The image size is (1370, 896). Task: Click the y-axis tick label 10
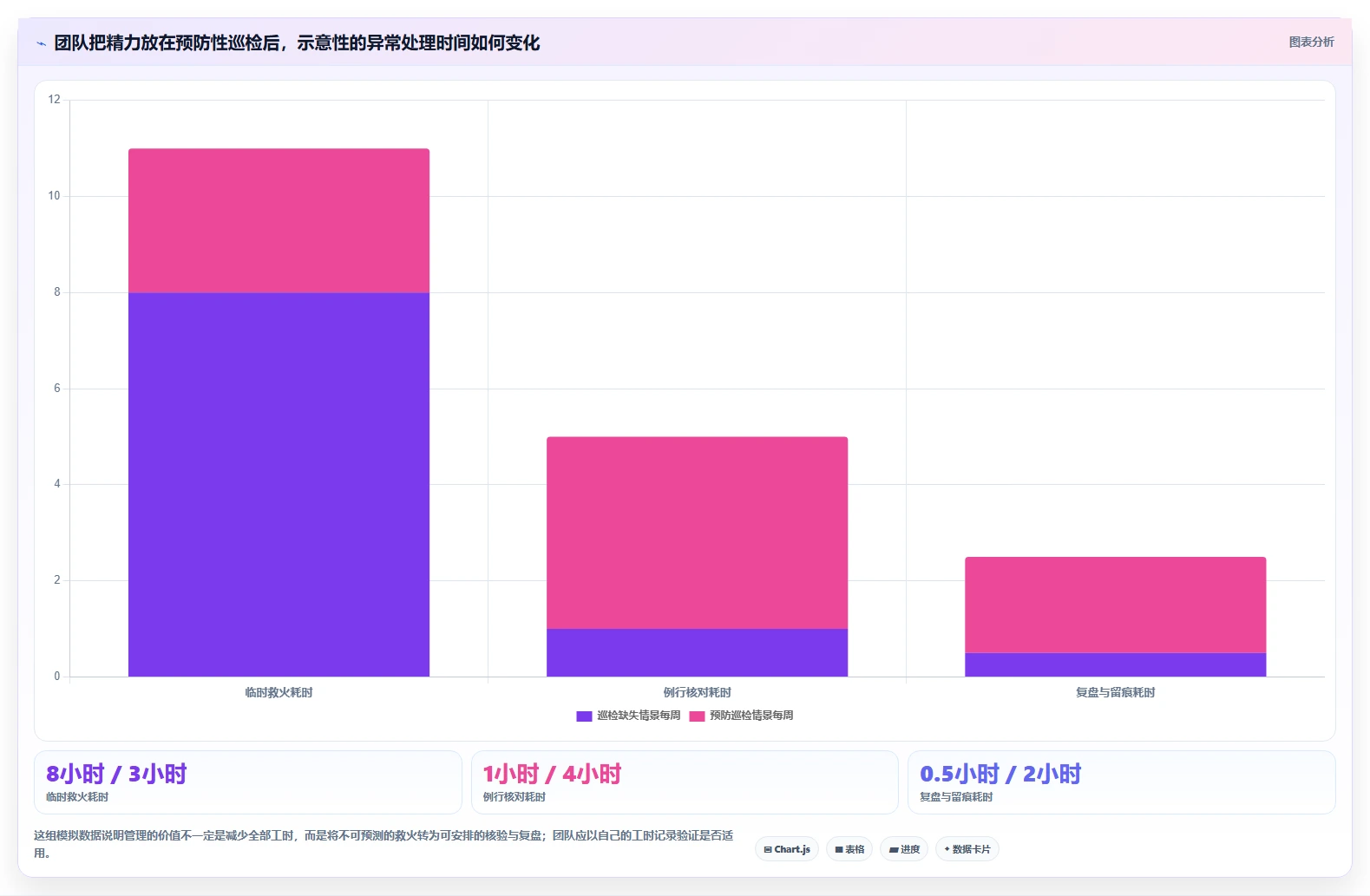pyautogui.click(x=55, y=196)
